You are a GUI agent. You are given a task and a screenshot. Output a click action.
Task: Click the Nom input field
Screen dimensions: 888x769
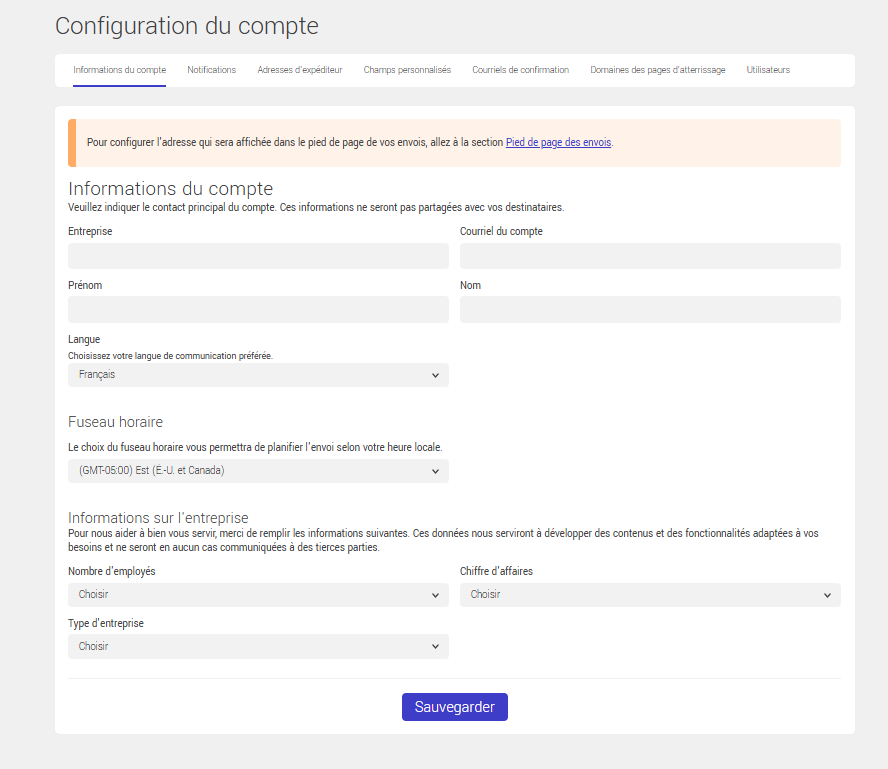click(650, 309)
